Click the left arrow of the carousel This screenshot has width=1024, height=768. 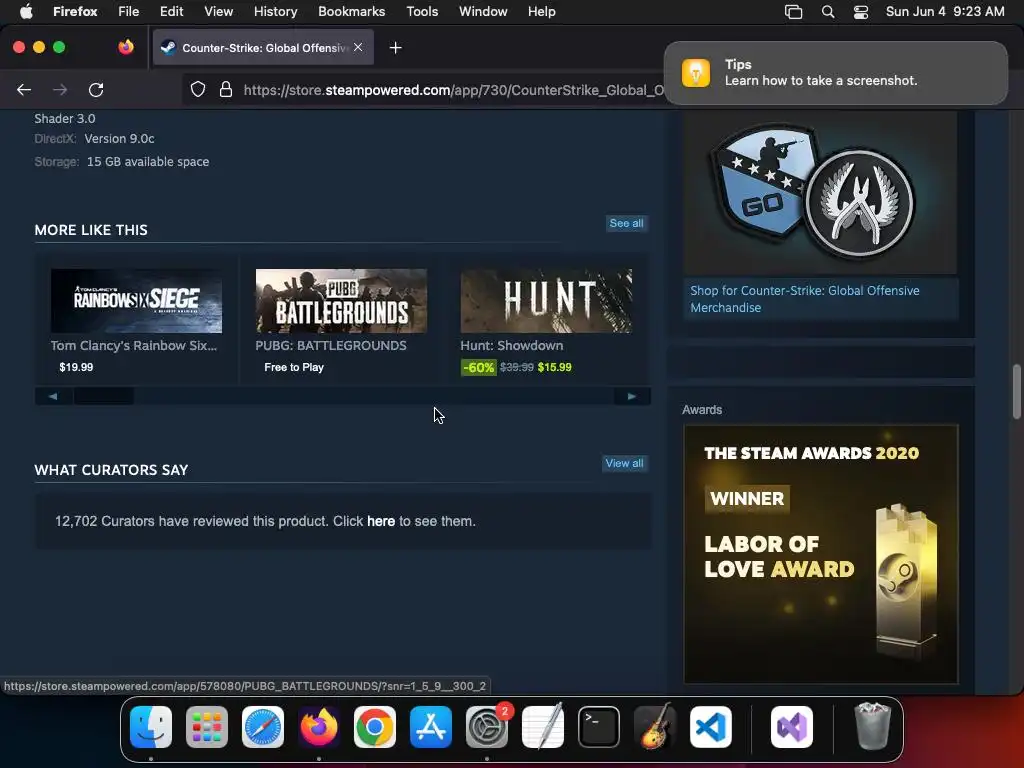[x=53, y=396]
